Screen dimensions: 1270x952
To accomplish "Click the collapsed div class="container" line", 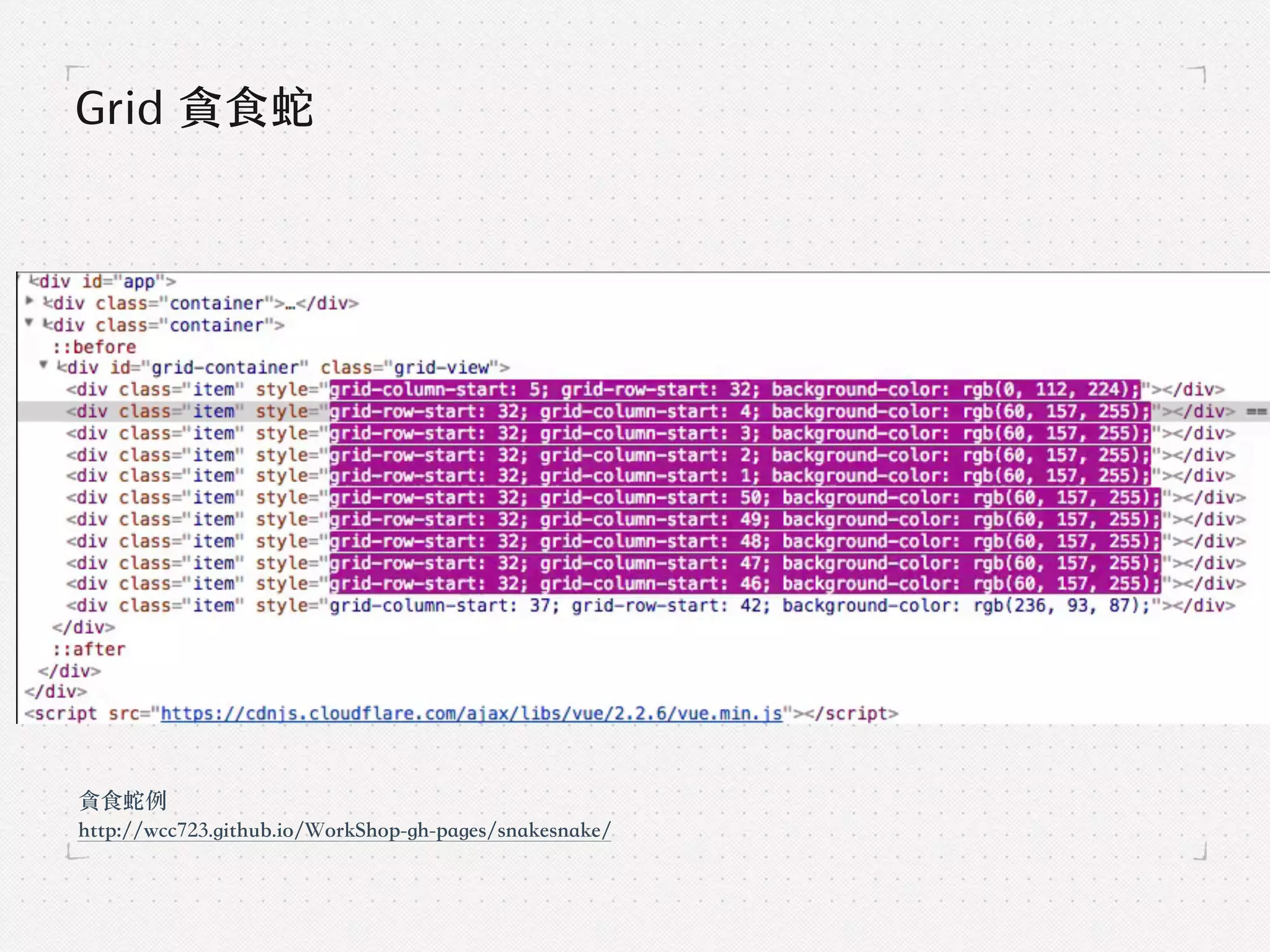I will coord(201,304).
